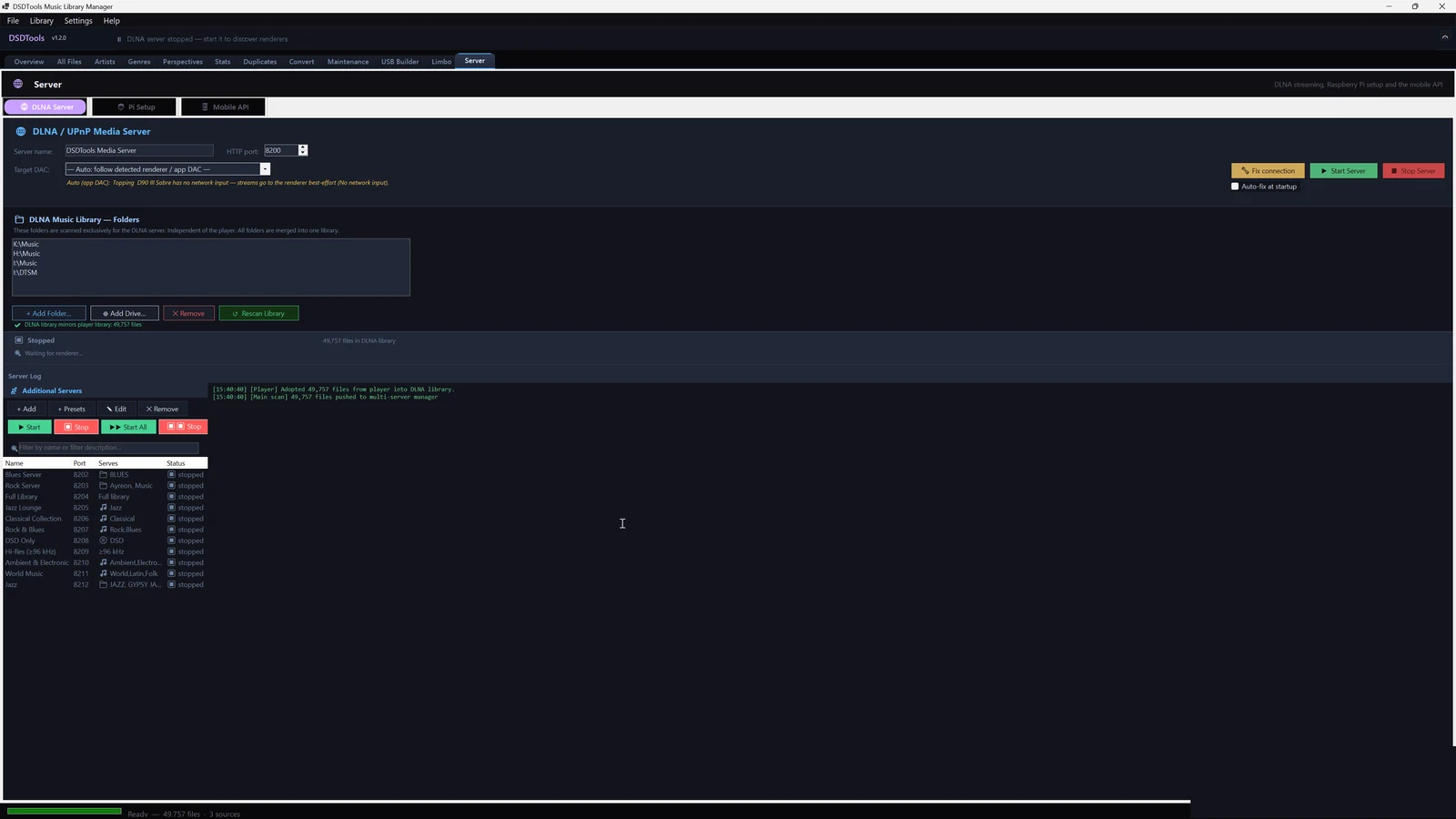Click the folder icon beside DLNA Music Library
Viewport: 1456px width, 819px height.
[19, 219]
